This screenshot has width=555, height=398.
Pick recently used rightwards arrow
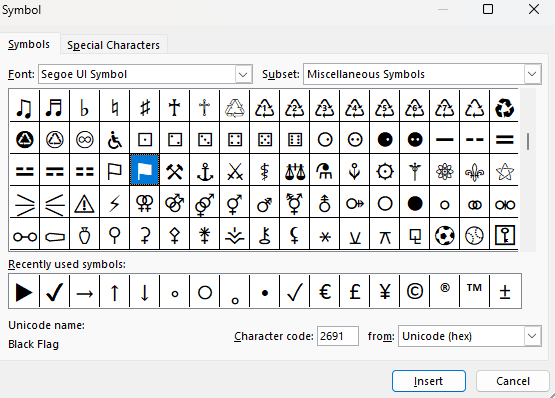tap(84, 292)
